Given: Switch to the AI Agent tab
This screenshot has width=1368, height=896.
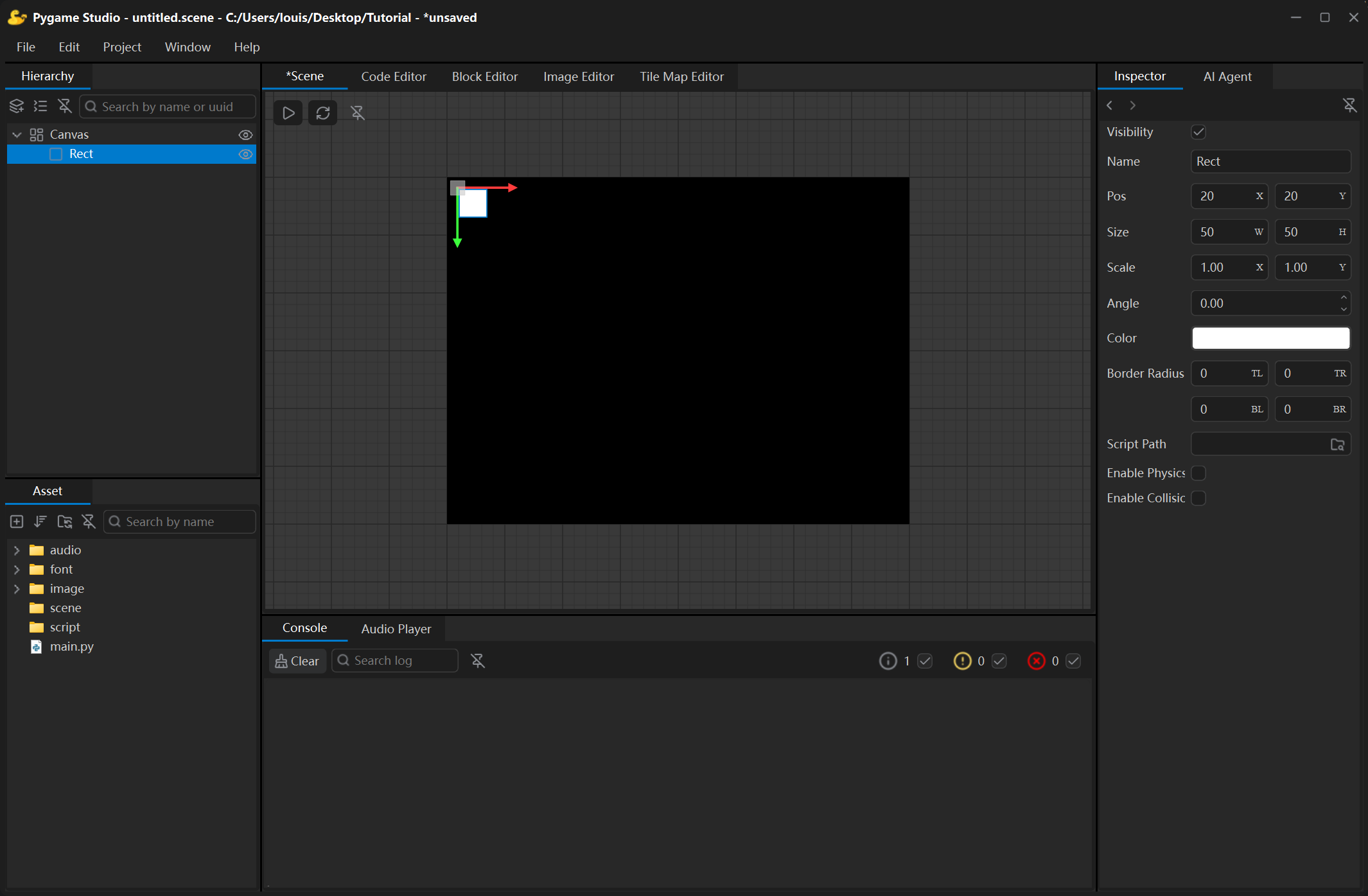Looking at the screenshot, I should point(1227,76).
